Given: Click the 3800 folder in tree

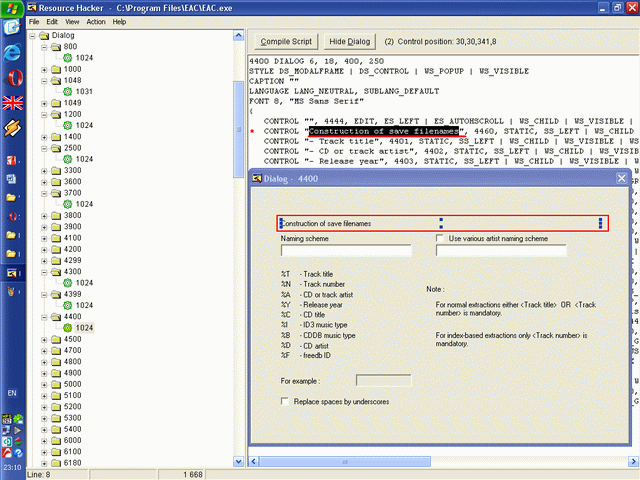Looking at the screenshot, I should pos(72,216).
